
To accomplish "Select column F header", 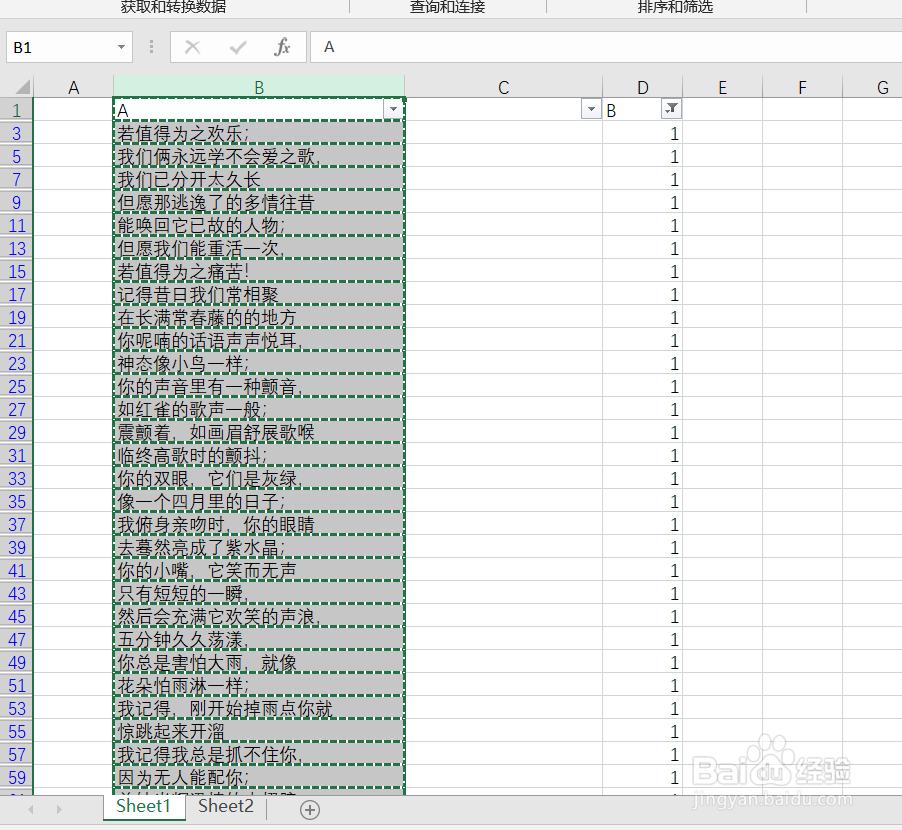I will tap(802, 87).
